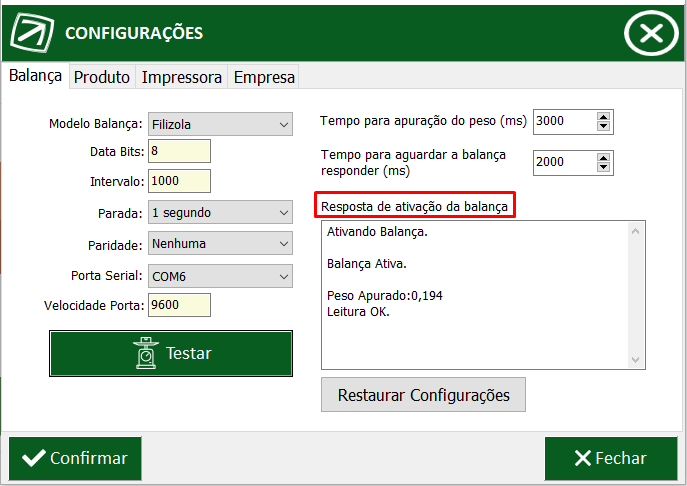Select the Empresa tab
The image size is (687, 486).
point(264,77)
